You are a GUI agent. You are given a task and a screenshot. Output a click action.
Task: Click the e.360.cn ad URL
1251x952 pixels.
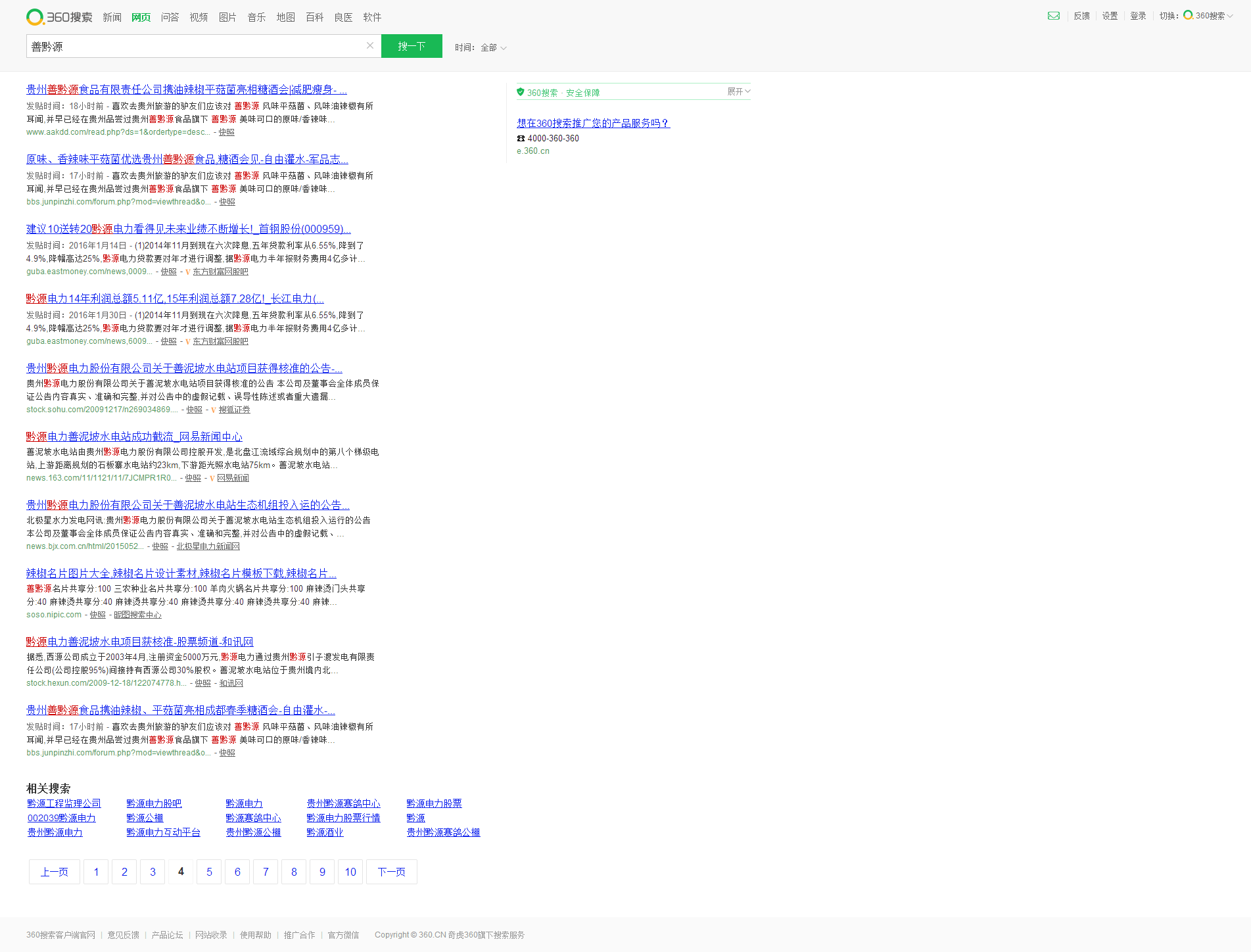pyautogui.click(x=533, y=151)
